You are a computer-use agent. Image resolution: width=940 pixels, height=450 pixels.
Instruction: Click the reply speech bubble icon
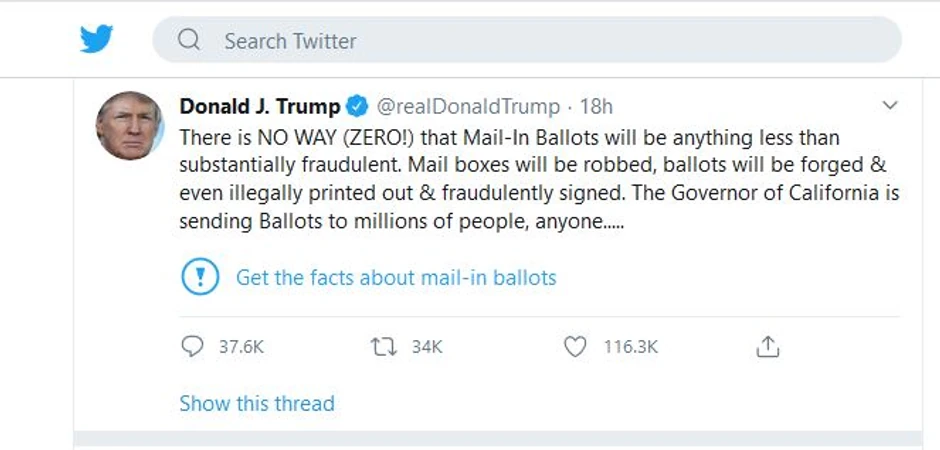[192, 346]
